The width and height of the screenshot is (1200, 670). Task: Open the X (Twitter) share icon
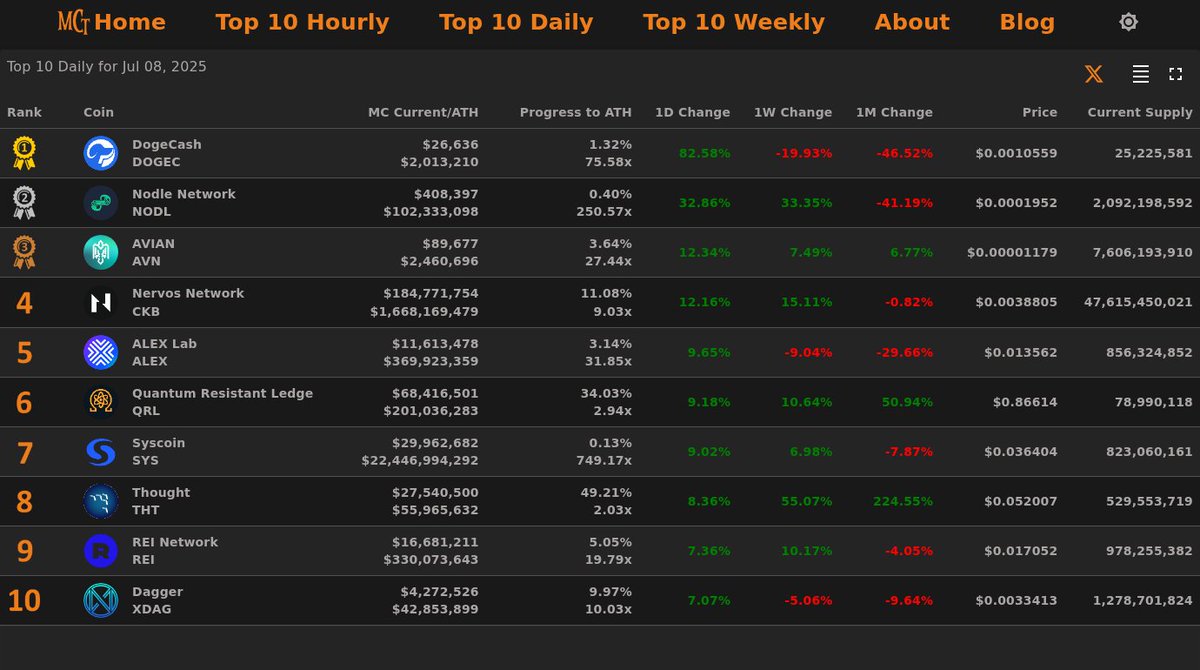pyautogui.click(x=1094, y=74)
